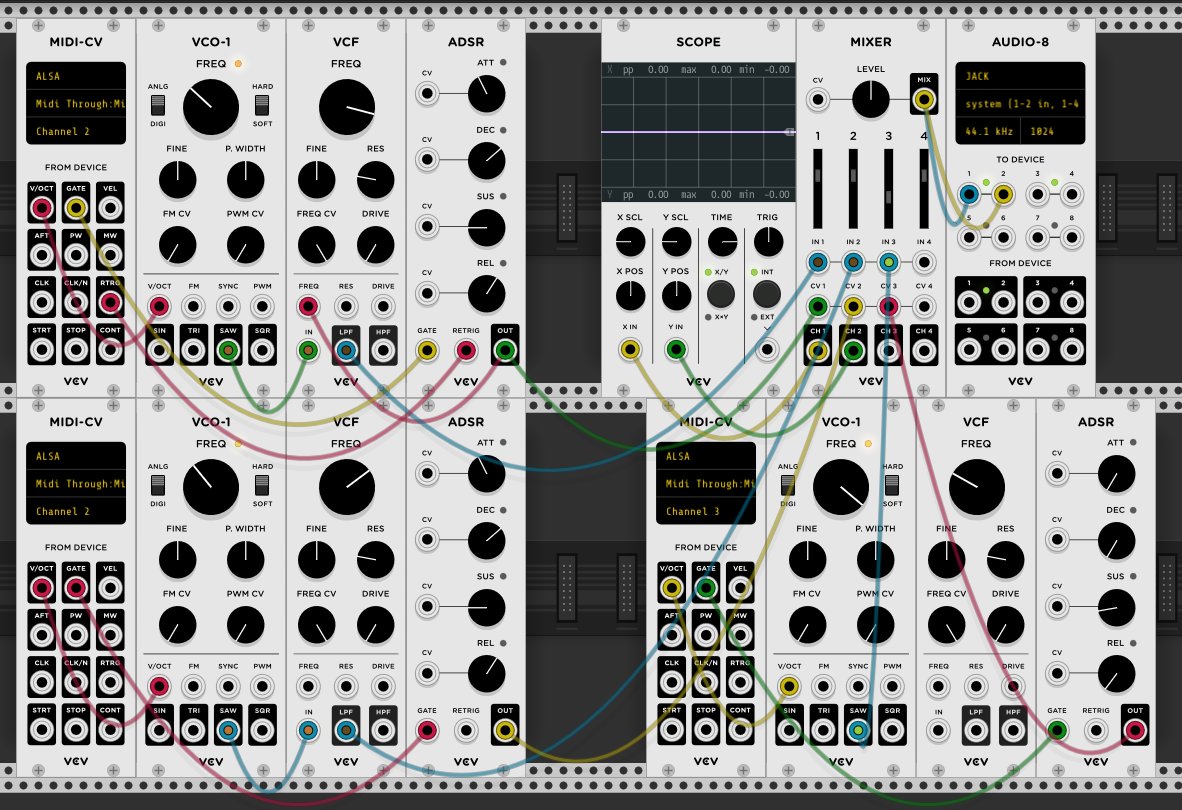Click the TIME knob on the SCOPE
Image resolution: width=1182 pixels, height=810 pixels.
(722, 242)
